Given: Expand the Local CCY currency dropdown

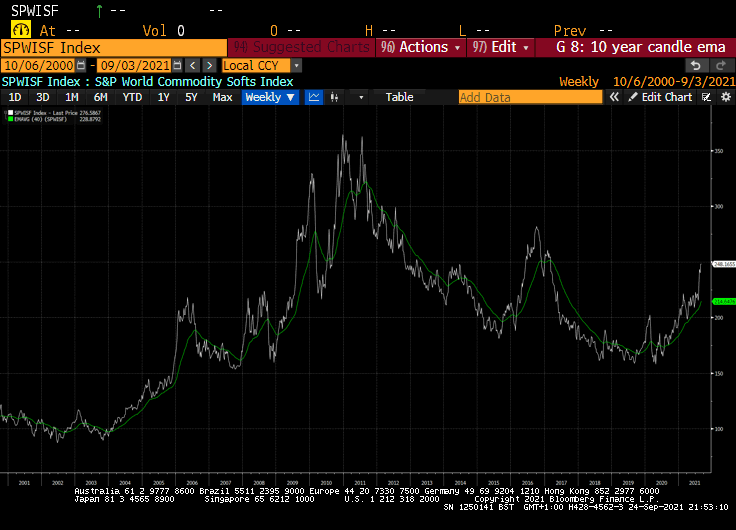Looking at the screenshot, I should coord(261,65).
